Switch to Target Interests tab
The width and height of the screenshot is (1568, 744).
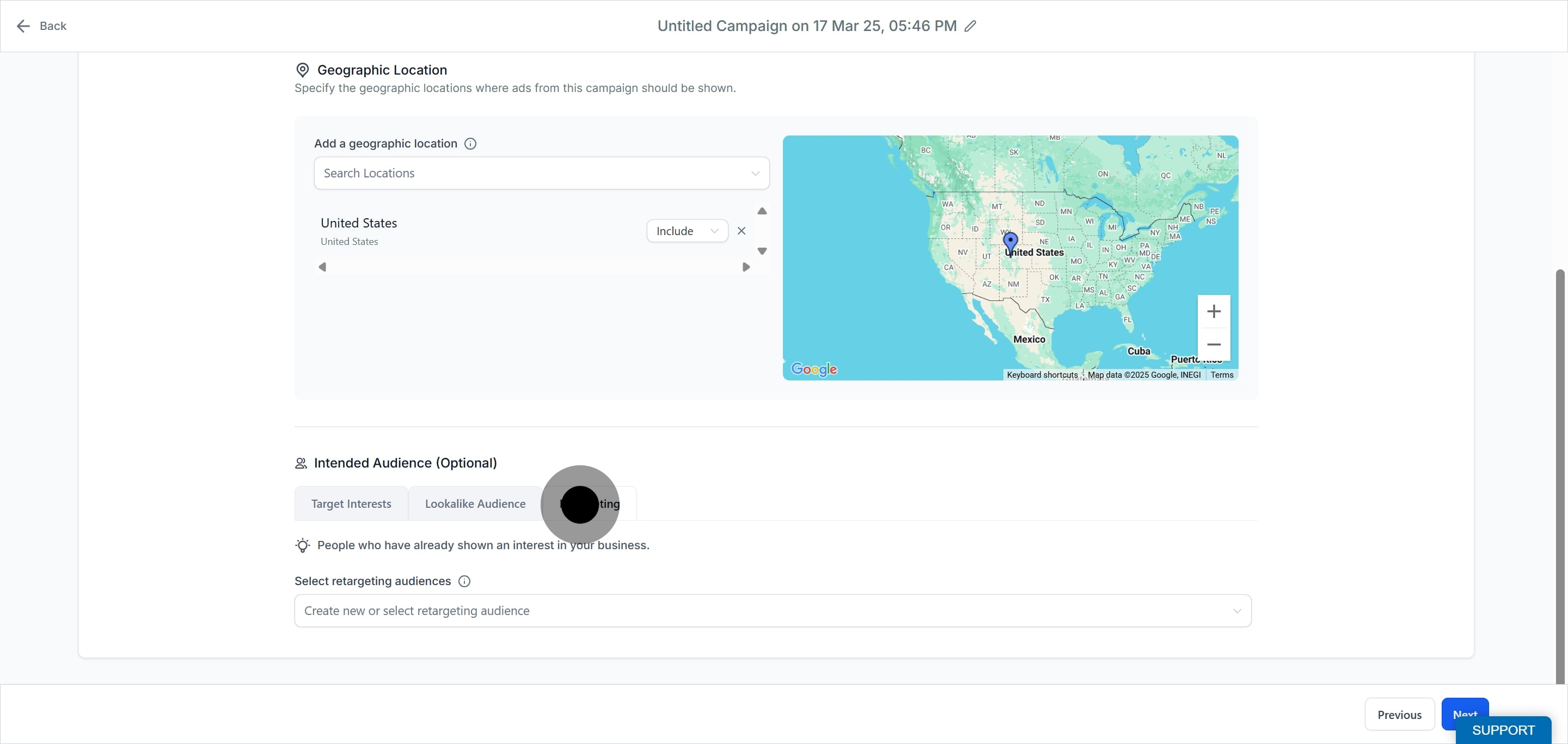tap(351, 503)
